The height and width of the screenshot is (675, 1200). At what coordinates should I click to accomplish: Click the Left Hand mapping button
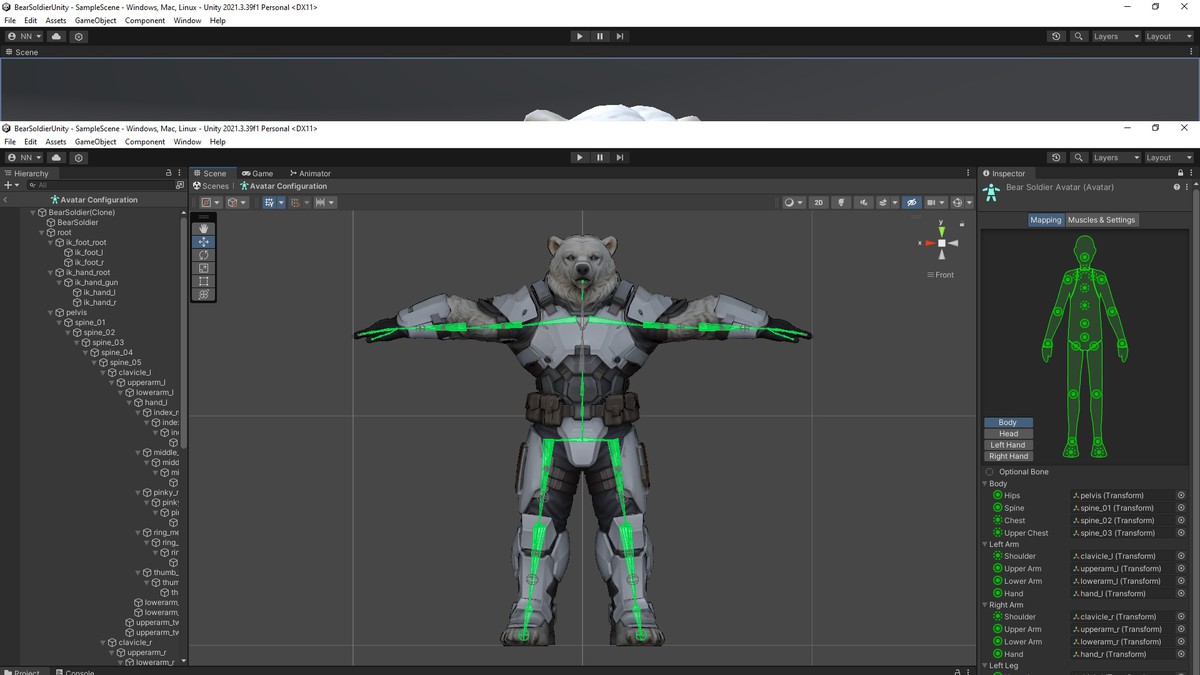[x=1008, y=445]
